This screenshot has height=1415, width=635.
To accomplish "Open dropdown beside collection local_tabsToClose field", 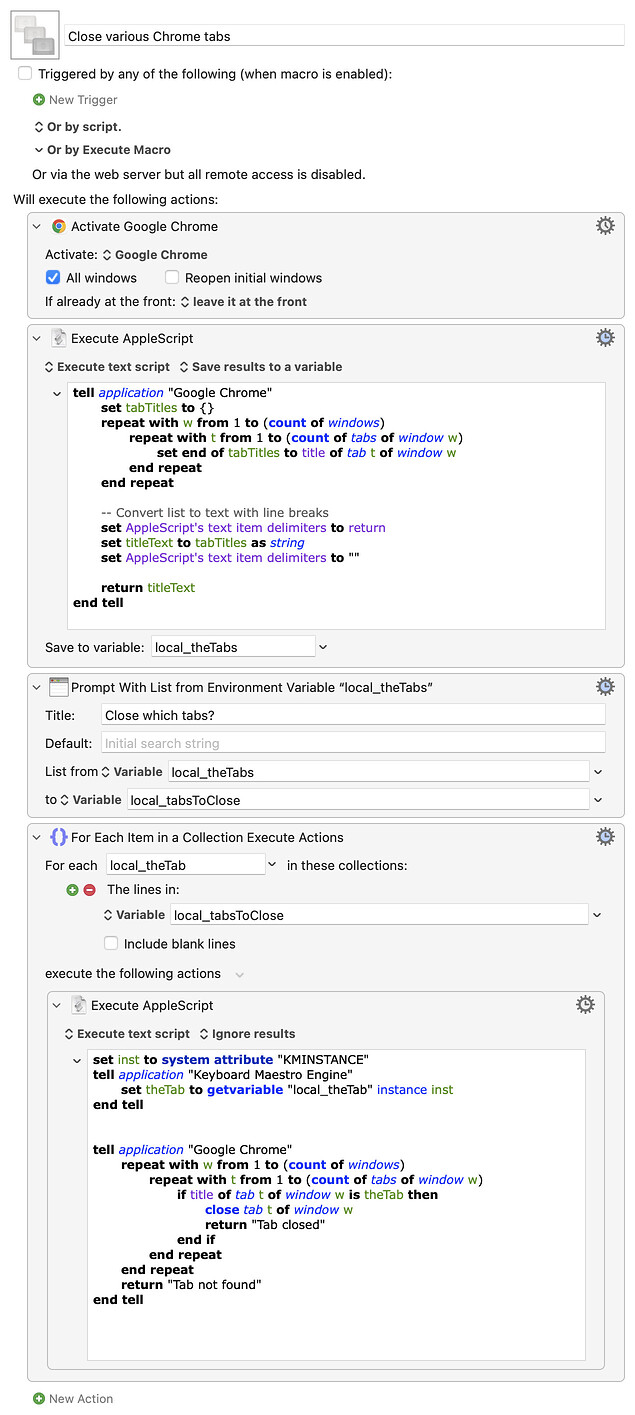I will point(598,915).
